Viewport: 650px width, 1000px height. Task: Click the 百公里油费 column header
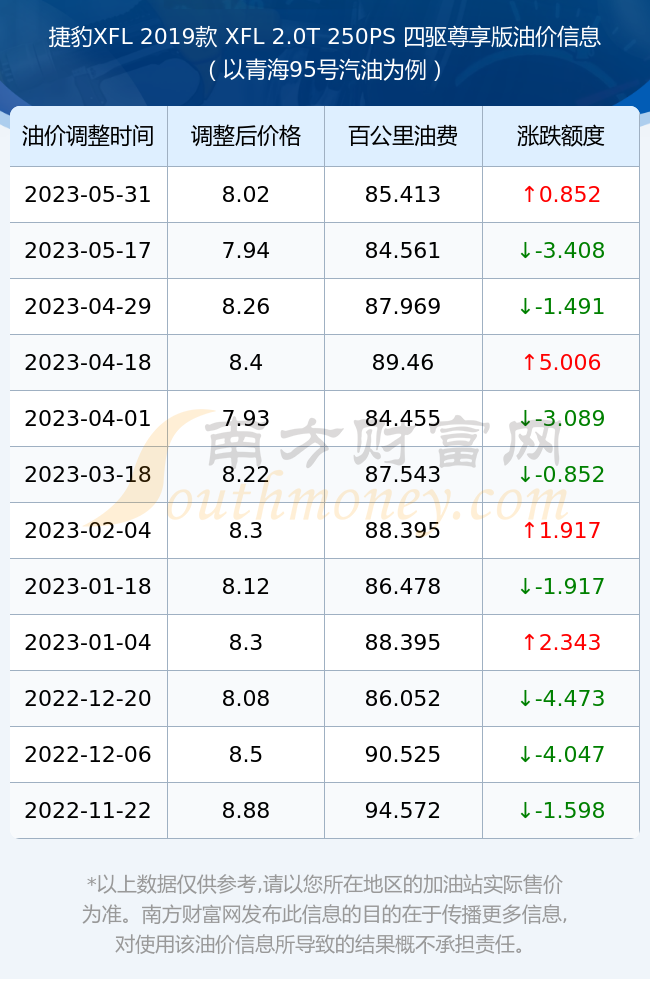click(403, 136)
